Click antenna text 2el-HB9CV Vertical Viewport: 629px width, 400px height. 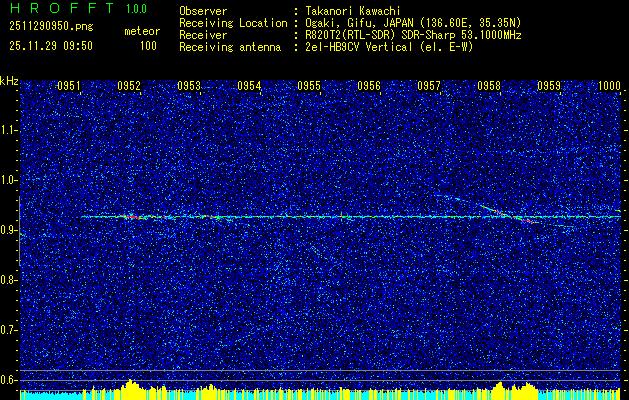click(x=359, y=47)
